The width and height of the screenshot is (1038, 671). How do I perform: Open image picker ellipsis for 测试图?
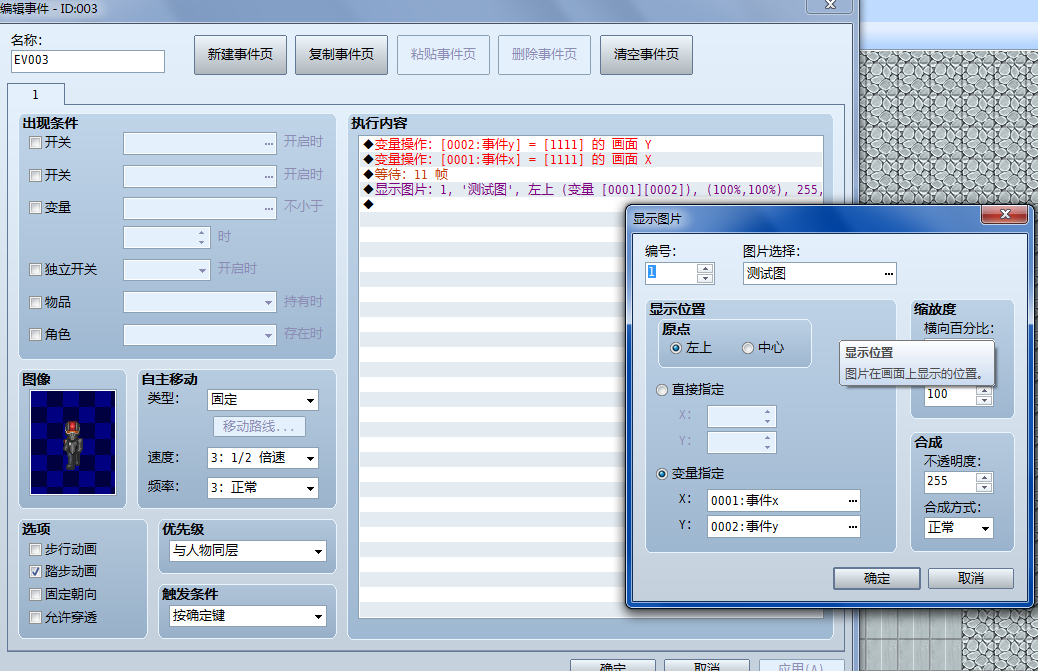pos(888,273)
